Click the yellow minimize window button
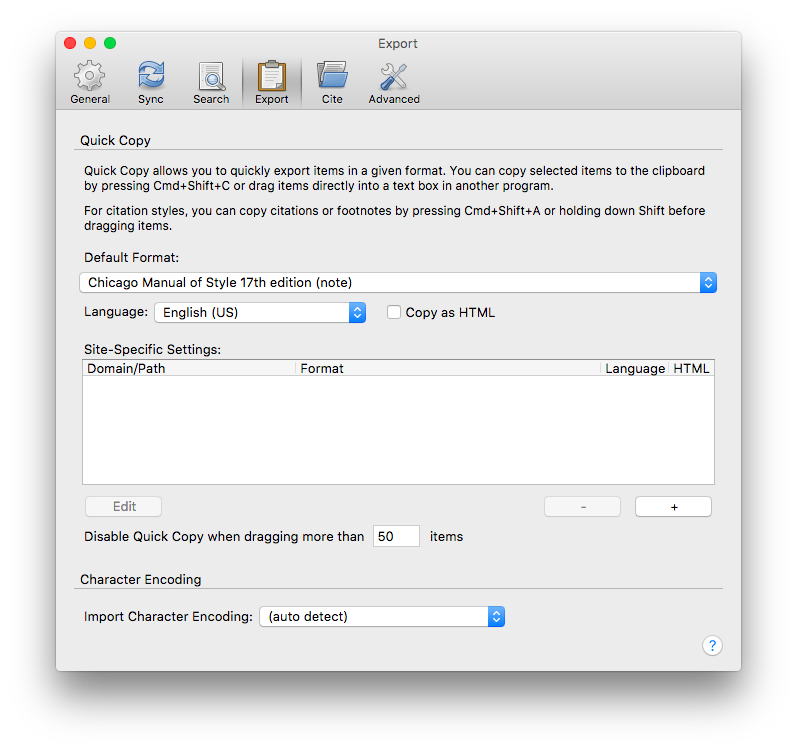The height and width of the screenshot is (751, 797). pyautogui.click(x=90, y=43)
